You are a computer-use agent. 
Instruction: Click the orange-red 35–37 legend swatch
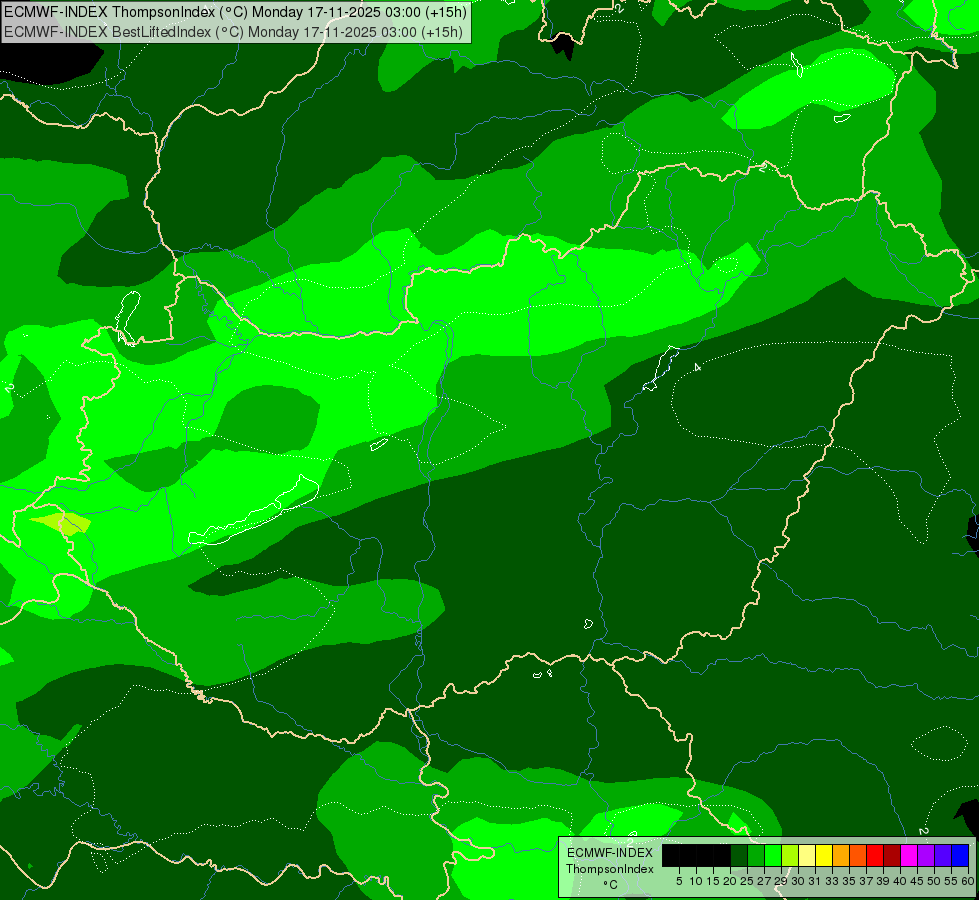858,855
